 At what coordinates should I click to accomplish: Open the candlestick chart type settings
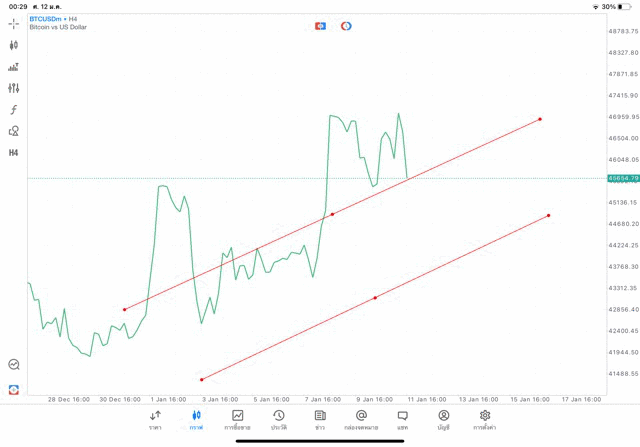[x=14, y=45]
